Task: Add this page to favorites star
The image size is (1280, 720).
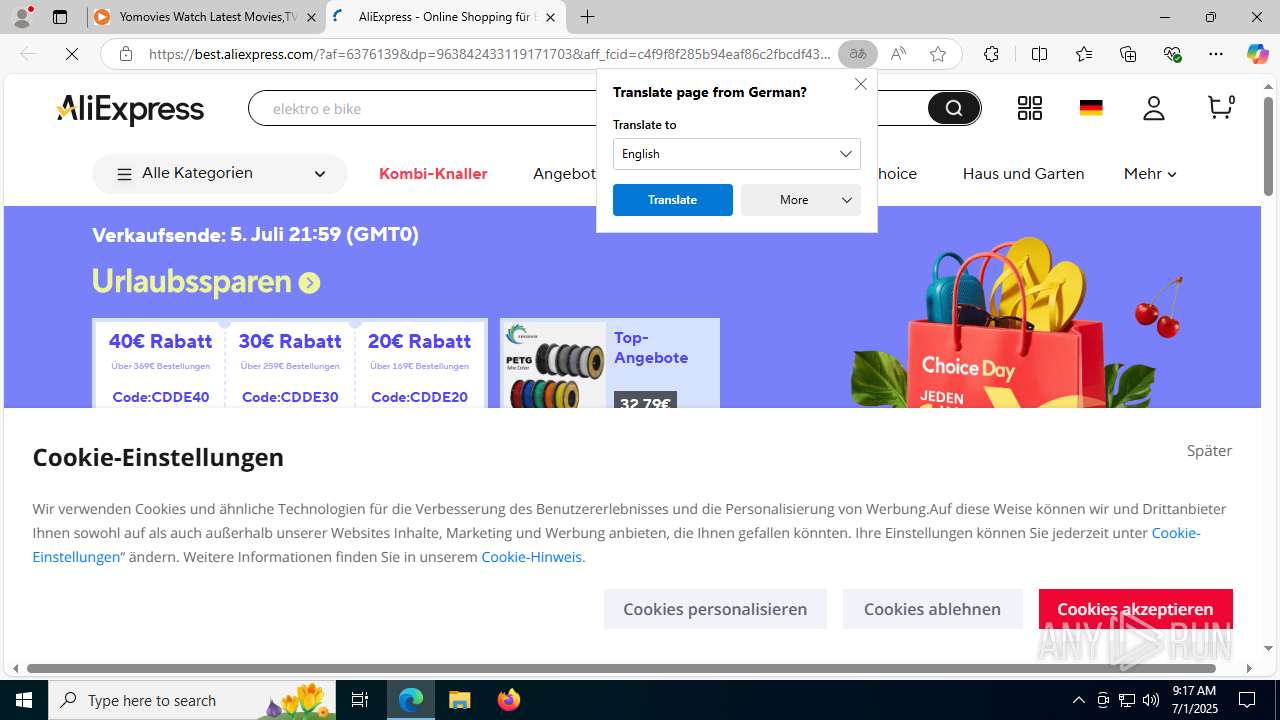Action: 938,54
